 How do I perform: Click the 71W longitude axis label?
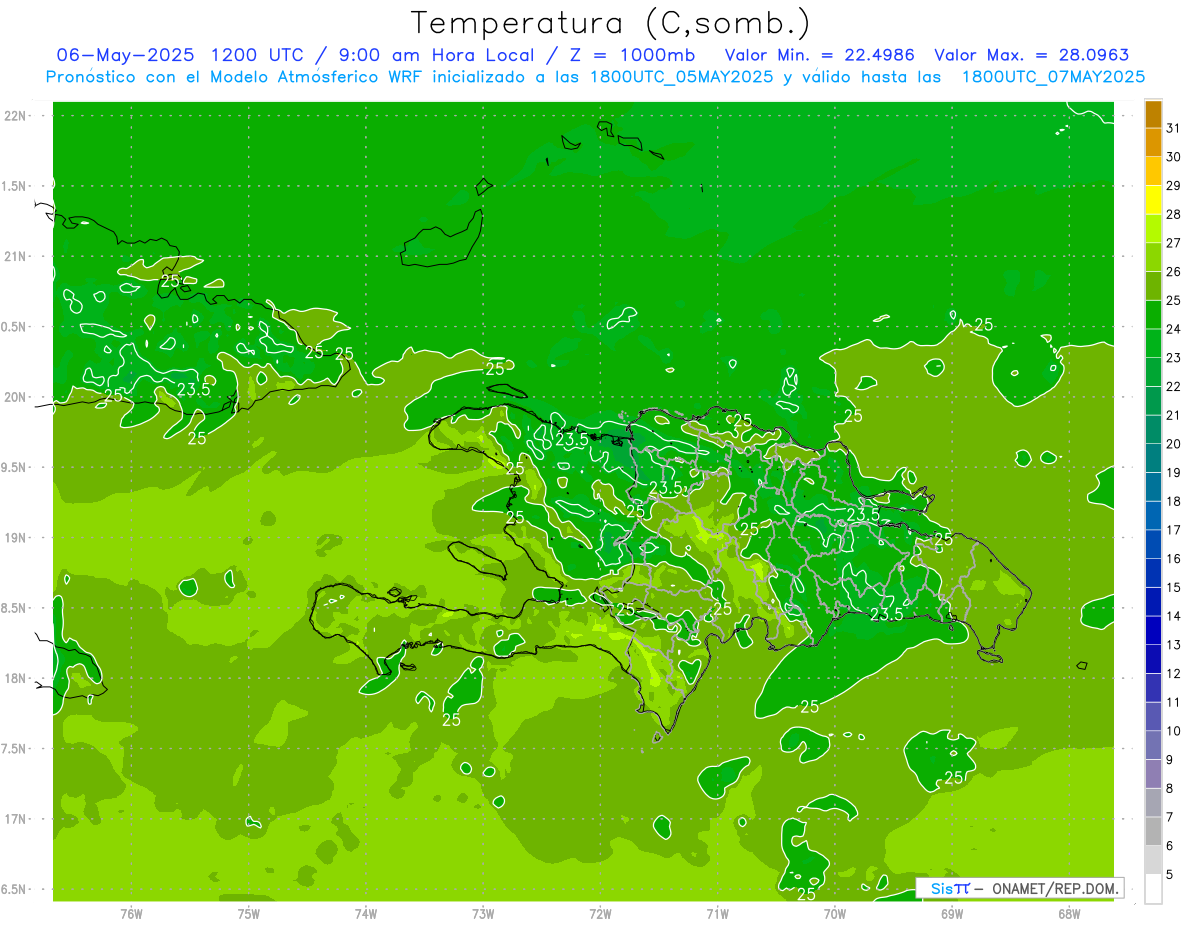717,913
